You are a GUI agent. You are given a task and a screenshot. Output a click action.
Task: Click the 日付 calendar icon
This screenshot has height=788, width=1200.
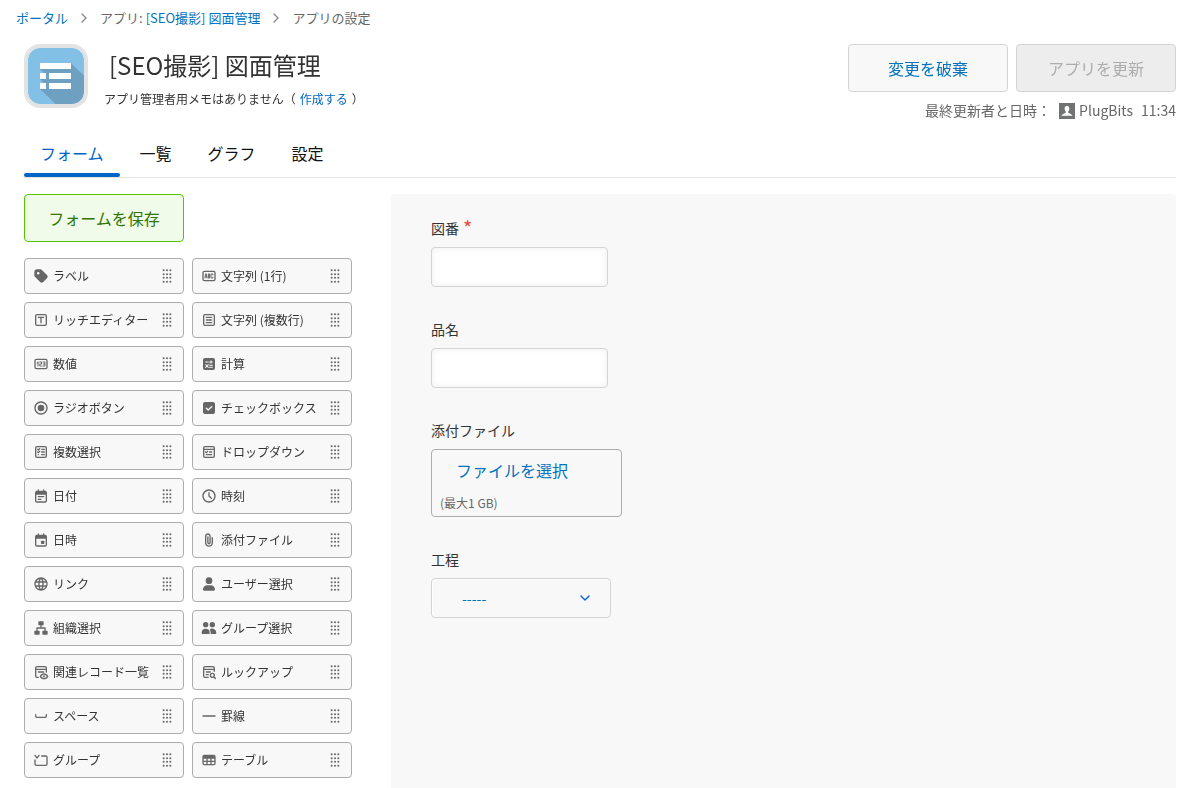tap(41, 496)
